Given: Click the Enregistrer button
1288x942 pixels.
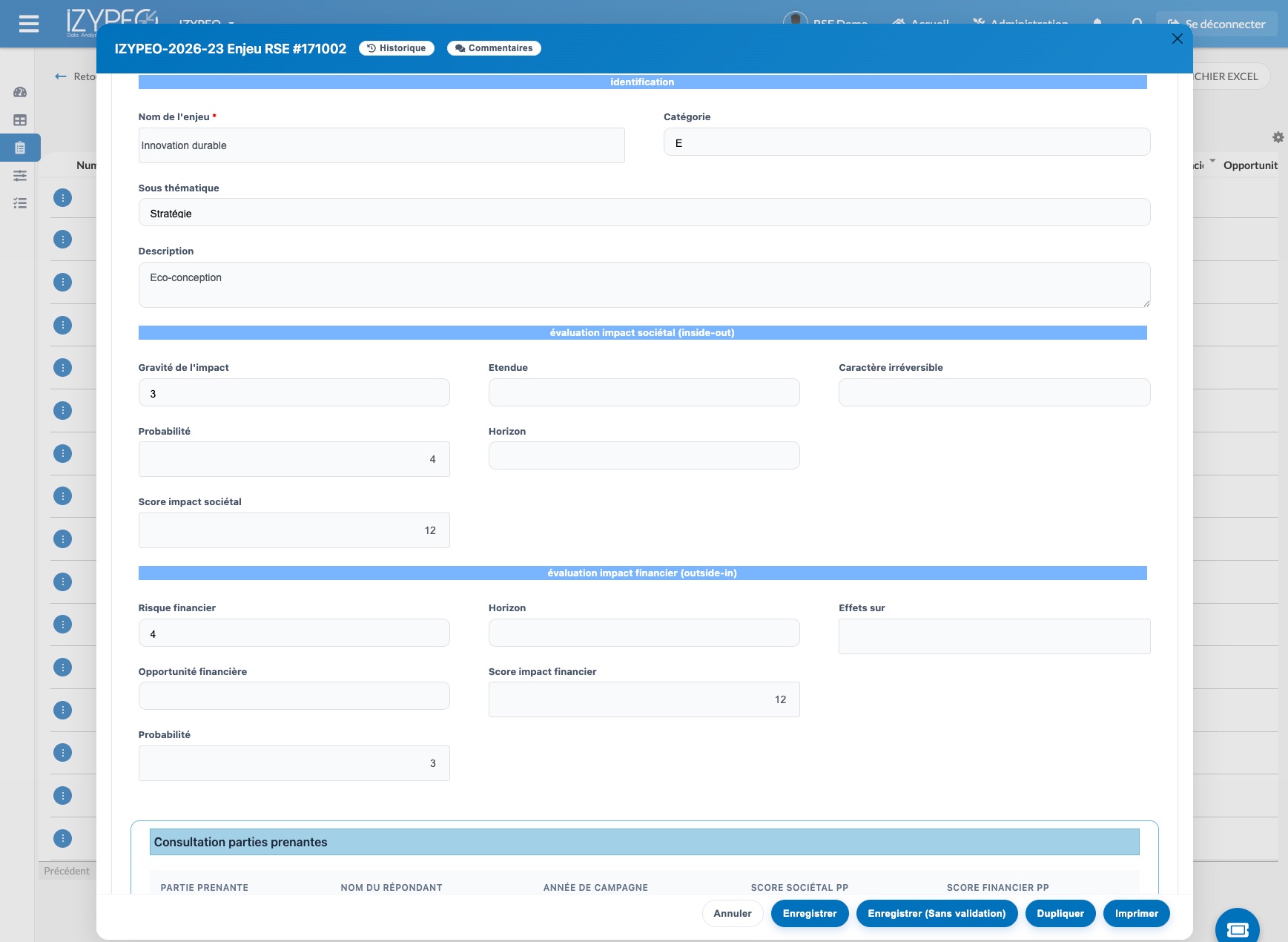Looking at the screenshot, I should 810,913.
